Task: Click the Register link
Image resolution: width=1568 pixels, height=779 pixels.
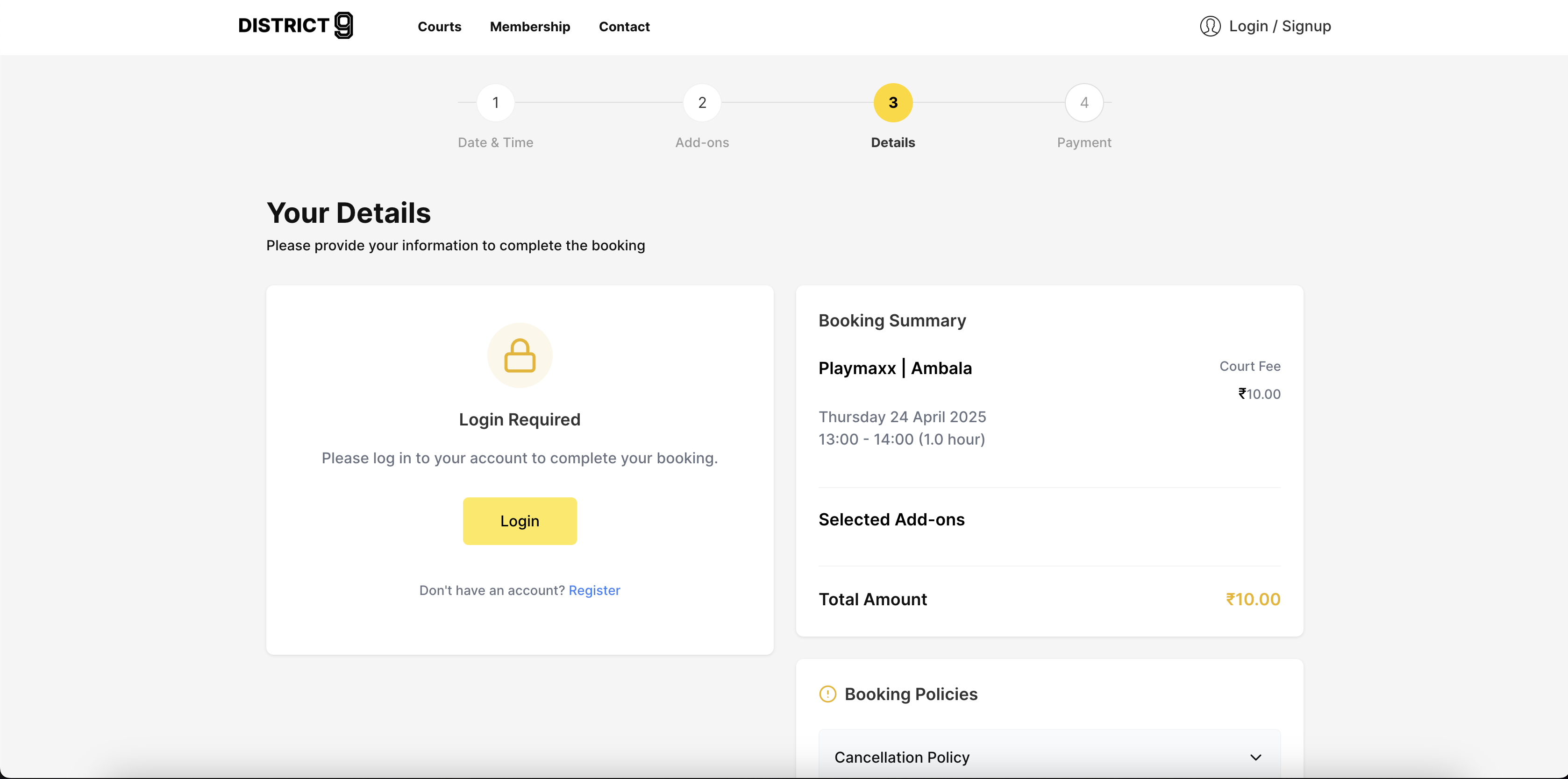Action: click(594, 590)
